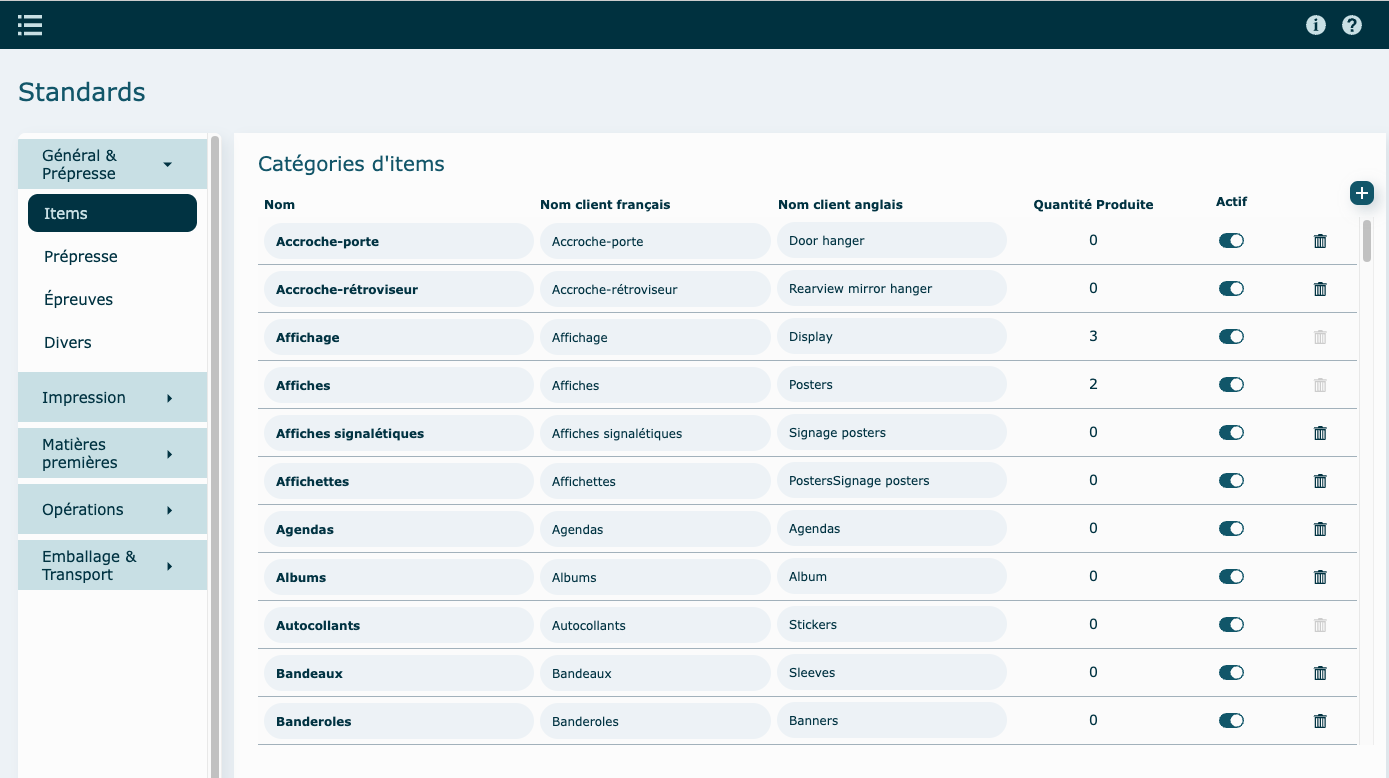Delete the Accroche-porte row via trash icon

click(x=1319, y=241)
